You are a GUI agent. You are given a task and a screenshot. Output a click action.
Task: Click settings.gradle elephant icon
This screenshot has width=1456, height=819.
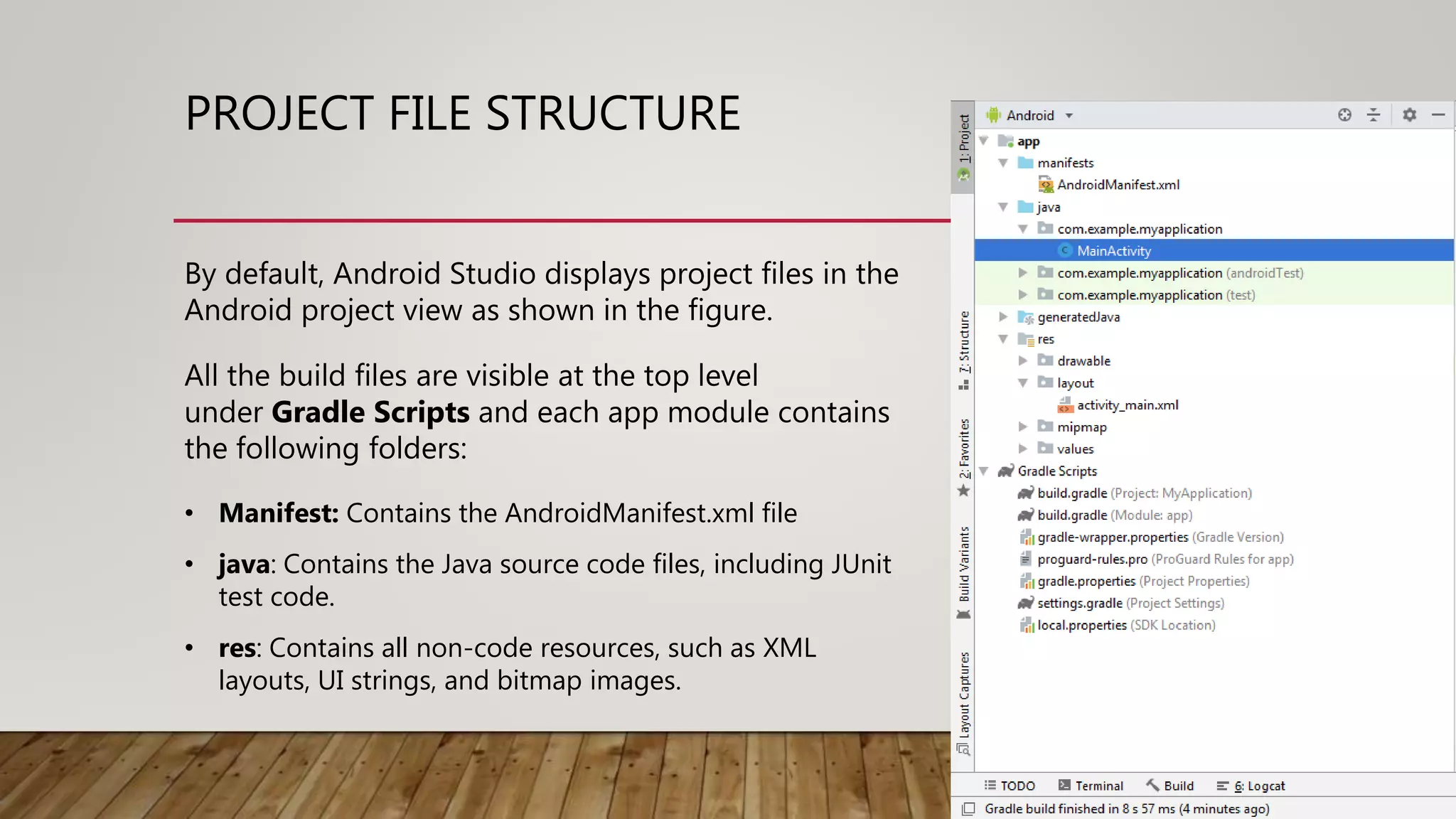pos(1026,603)
